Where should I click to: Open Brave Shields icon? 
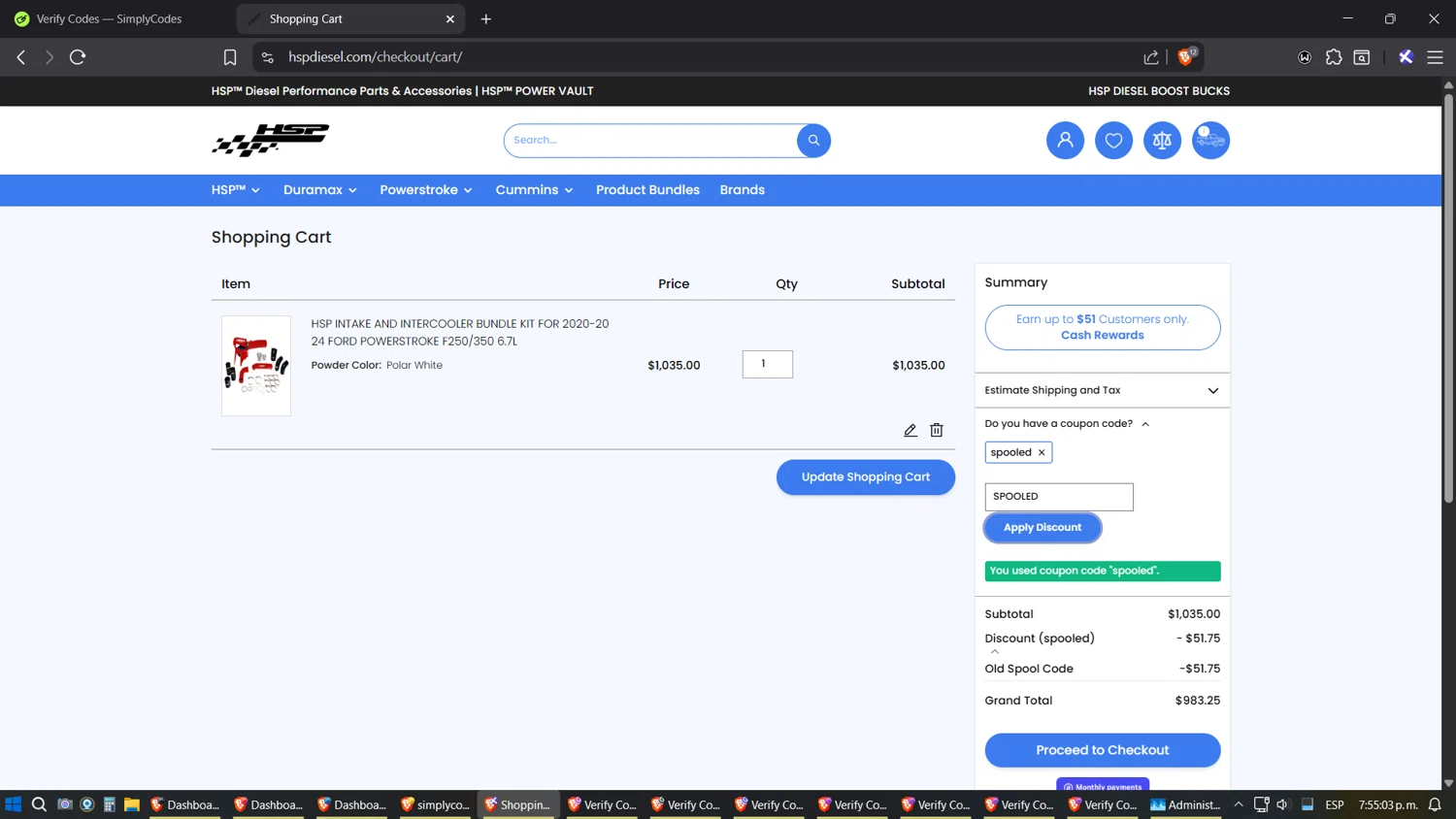pos(1185,57)
